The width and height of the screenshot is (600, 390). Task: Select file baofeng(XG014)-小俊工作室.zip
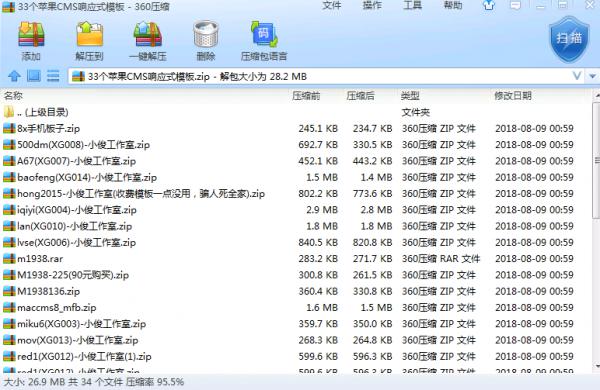297,177
